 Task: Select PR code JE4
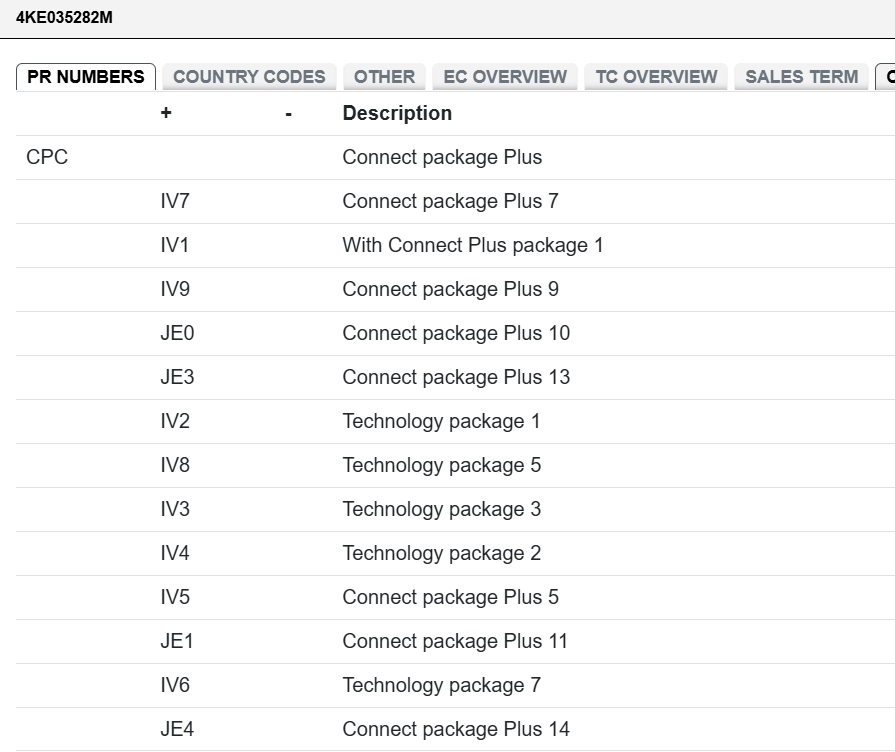pyautogui.click(x=177, y=729)
